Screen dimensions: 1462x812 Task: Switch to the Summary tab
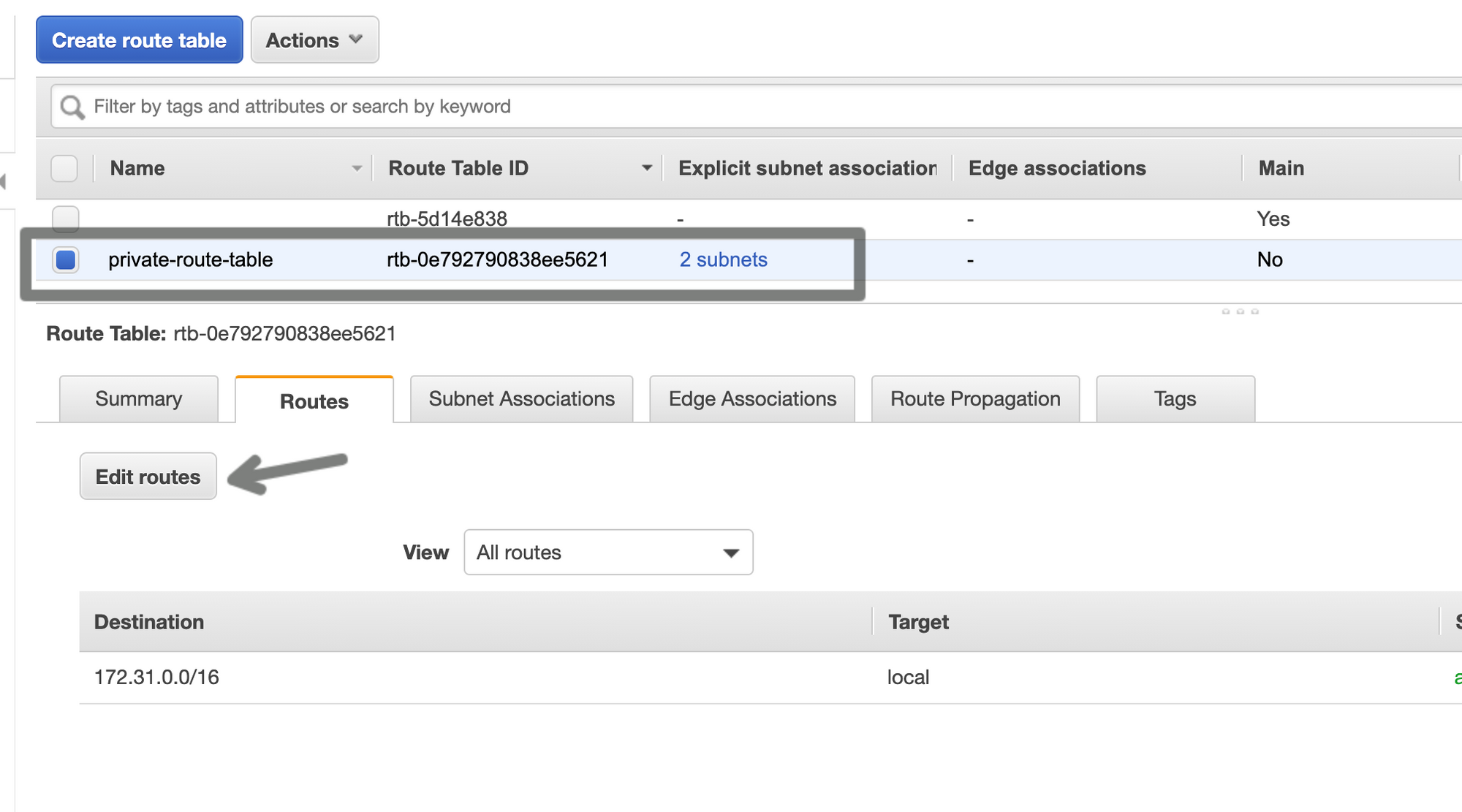pos(138,399)
